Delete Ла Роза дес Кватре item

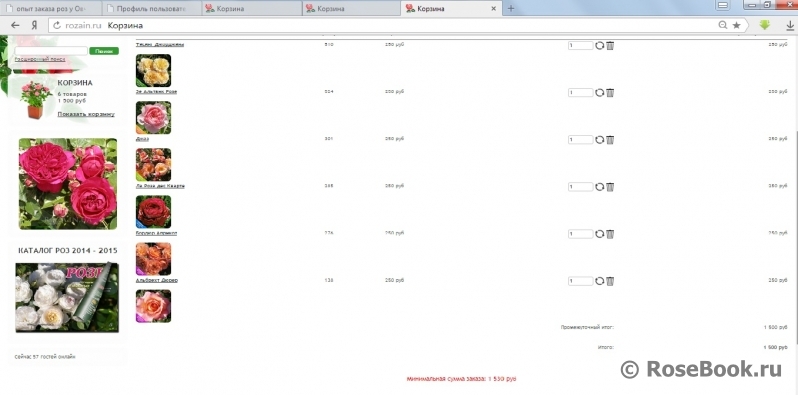[610, 187]
